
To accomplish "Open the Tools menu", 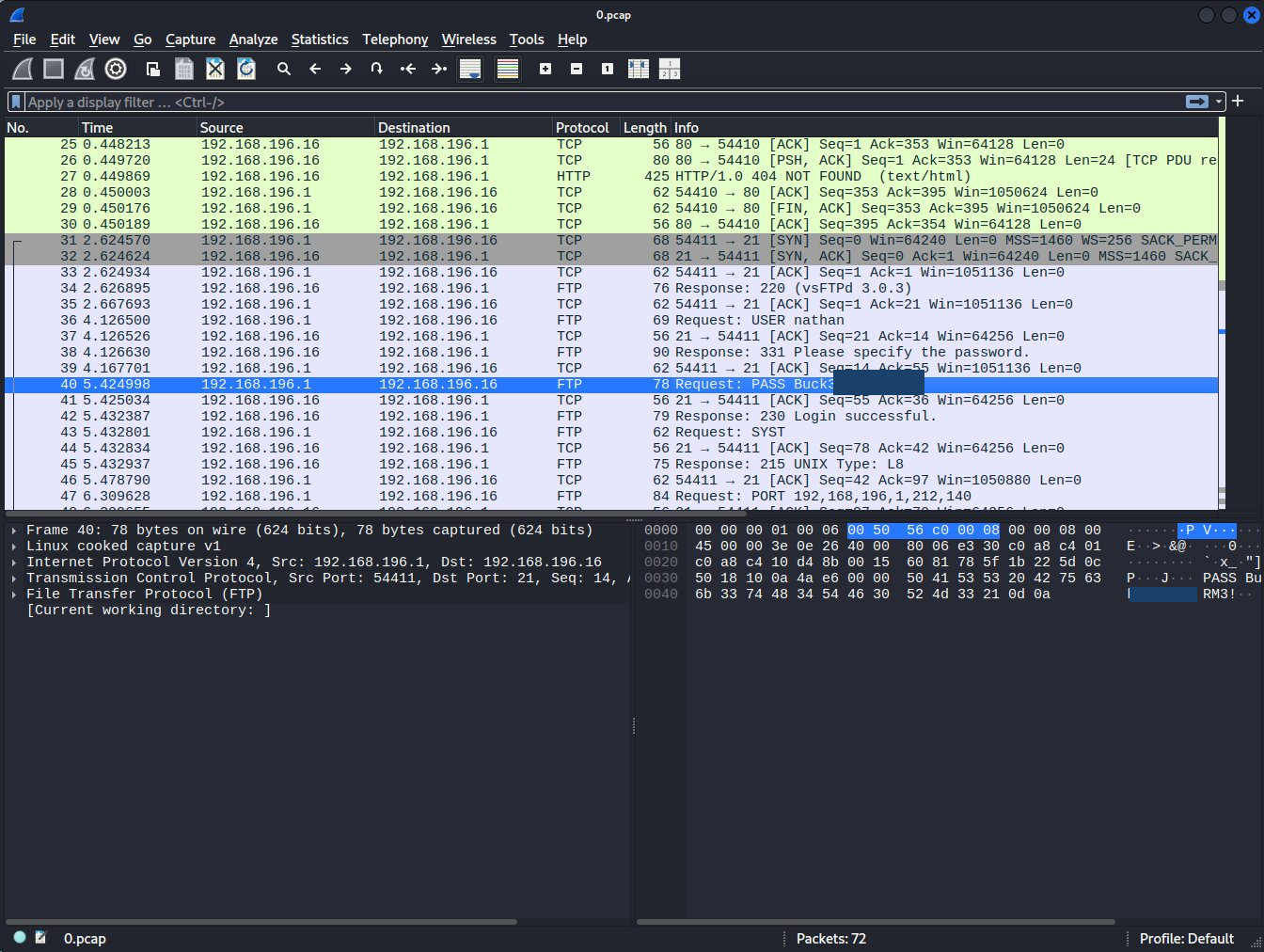I will (x=527, y=40).
